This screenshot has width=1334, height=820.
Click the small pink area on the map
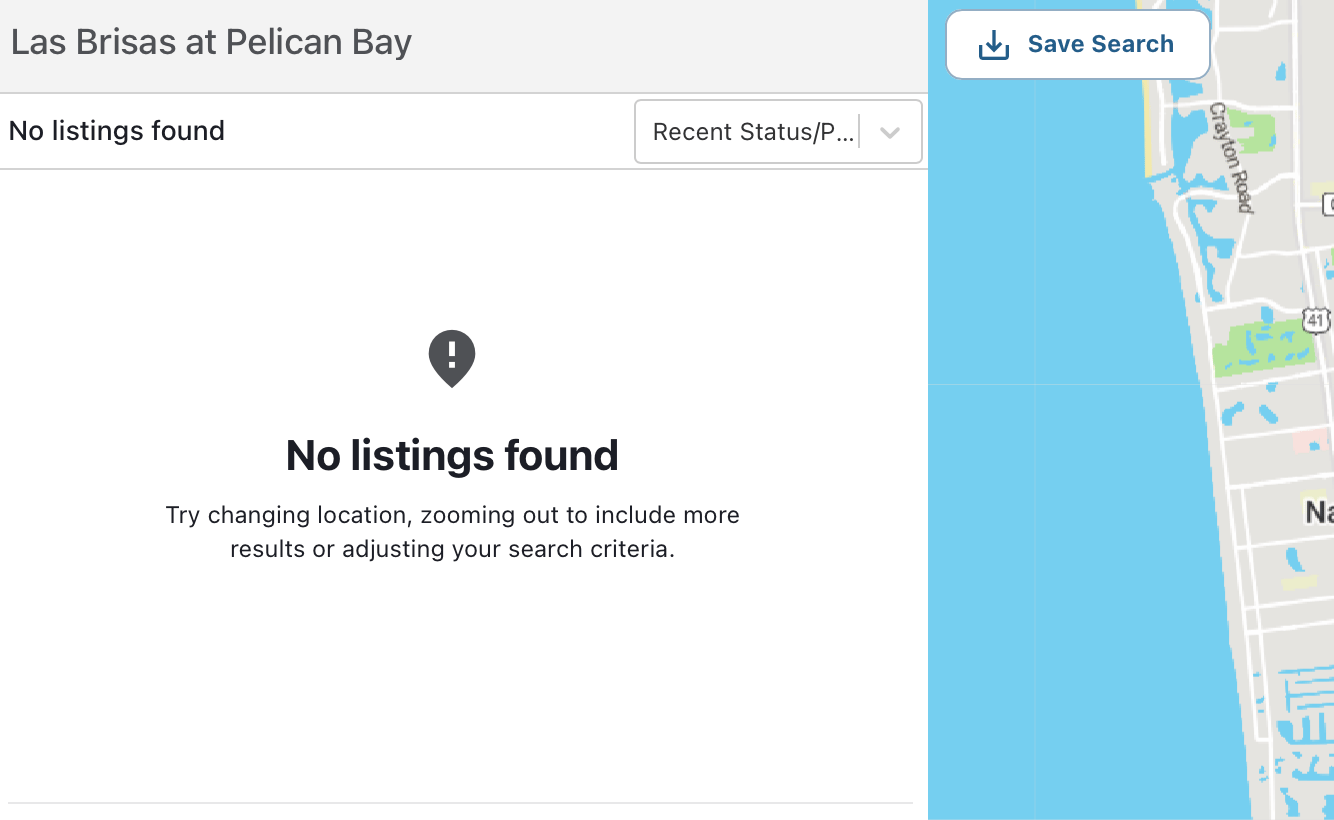(x=1308, y=439)
